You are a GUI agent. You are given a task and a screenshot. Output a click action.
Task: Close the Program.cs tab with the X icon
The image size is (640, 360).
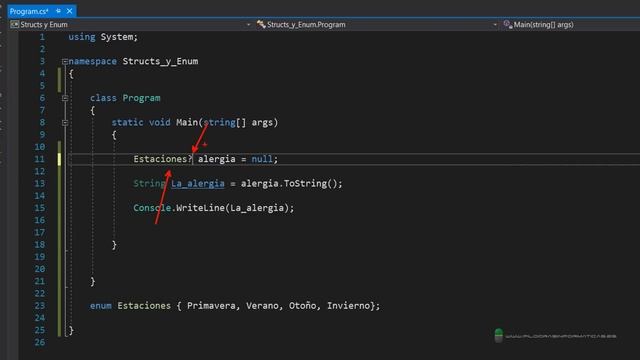(x=69, y=11)
